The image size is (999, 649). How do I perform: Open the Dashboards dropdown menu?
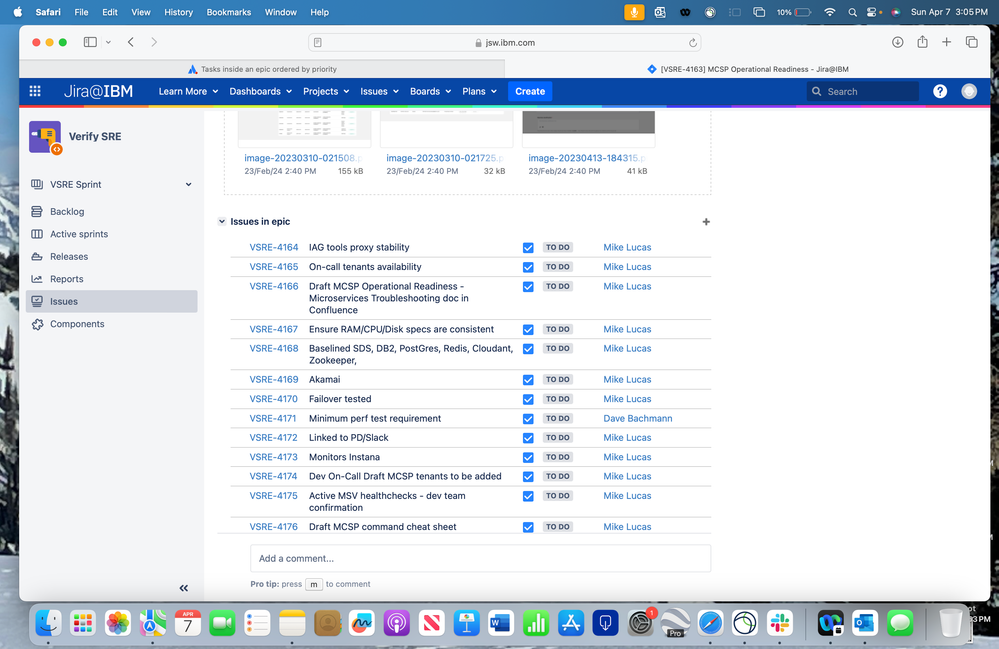coord(261,91)
